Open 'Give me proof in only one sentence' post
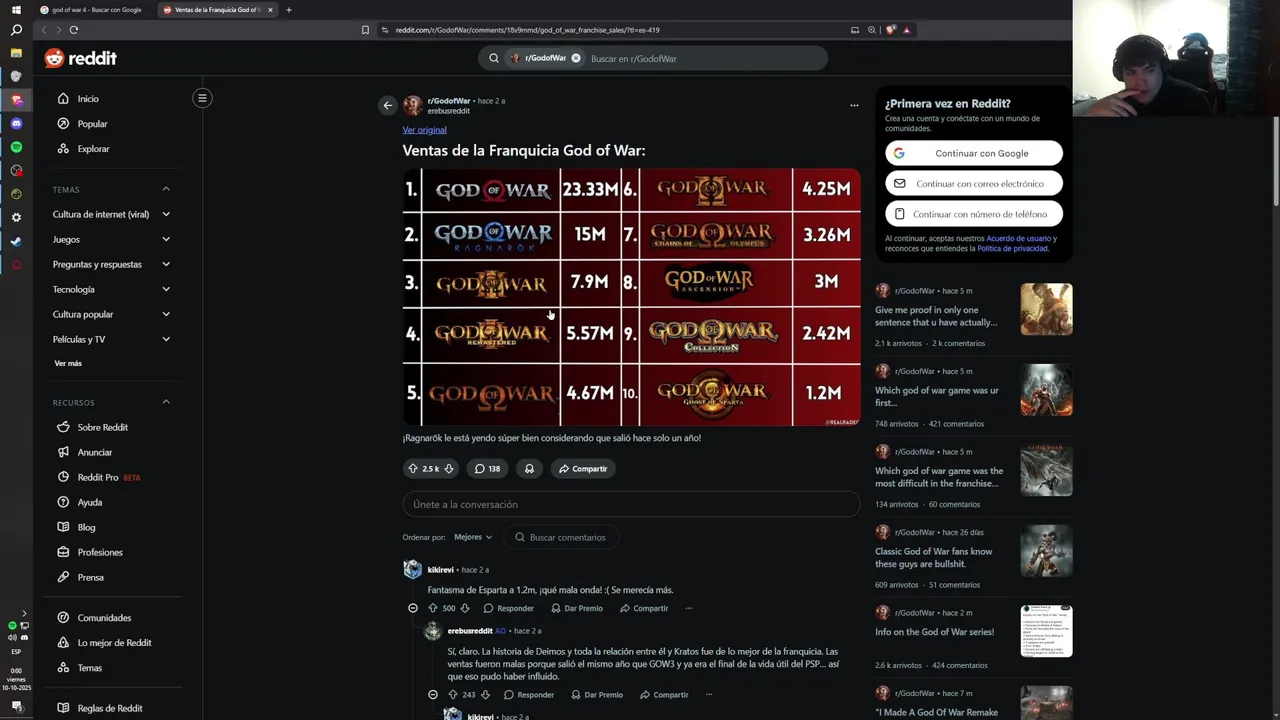Image resolution: width=1280 pixels, height=720 pixels. [x=936, y=316]
